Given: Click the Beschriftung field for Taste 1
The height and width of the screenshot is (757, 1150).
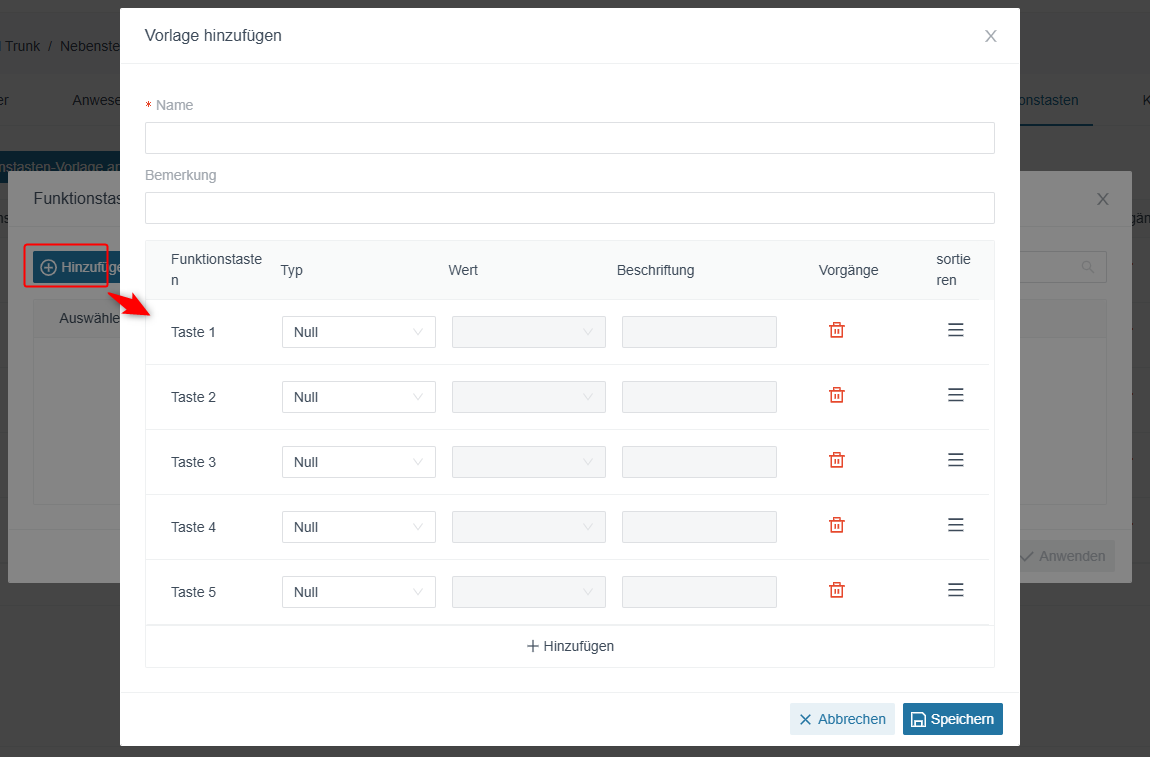Looking at the screenshot, I should [699, 332].
